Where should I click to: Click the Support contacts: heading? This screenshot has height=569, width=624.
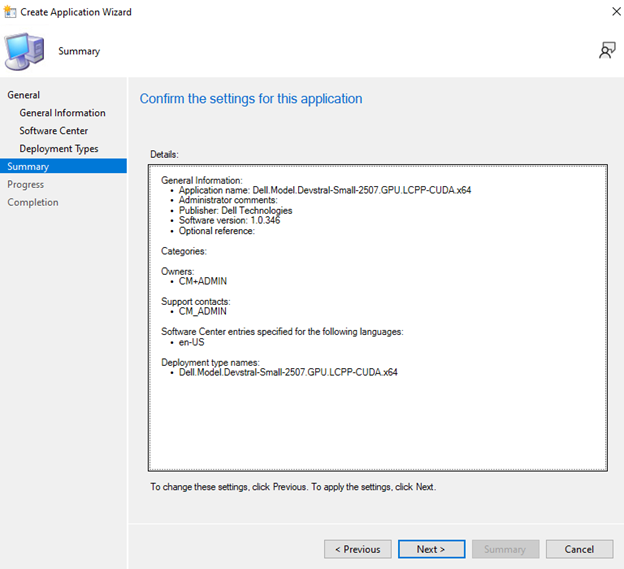(x=195, y=302)
